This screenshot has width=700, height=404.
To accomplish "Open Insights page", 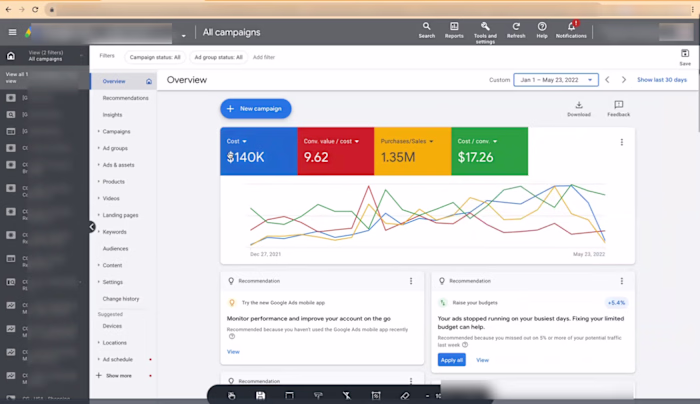I will click(112, 115).
